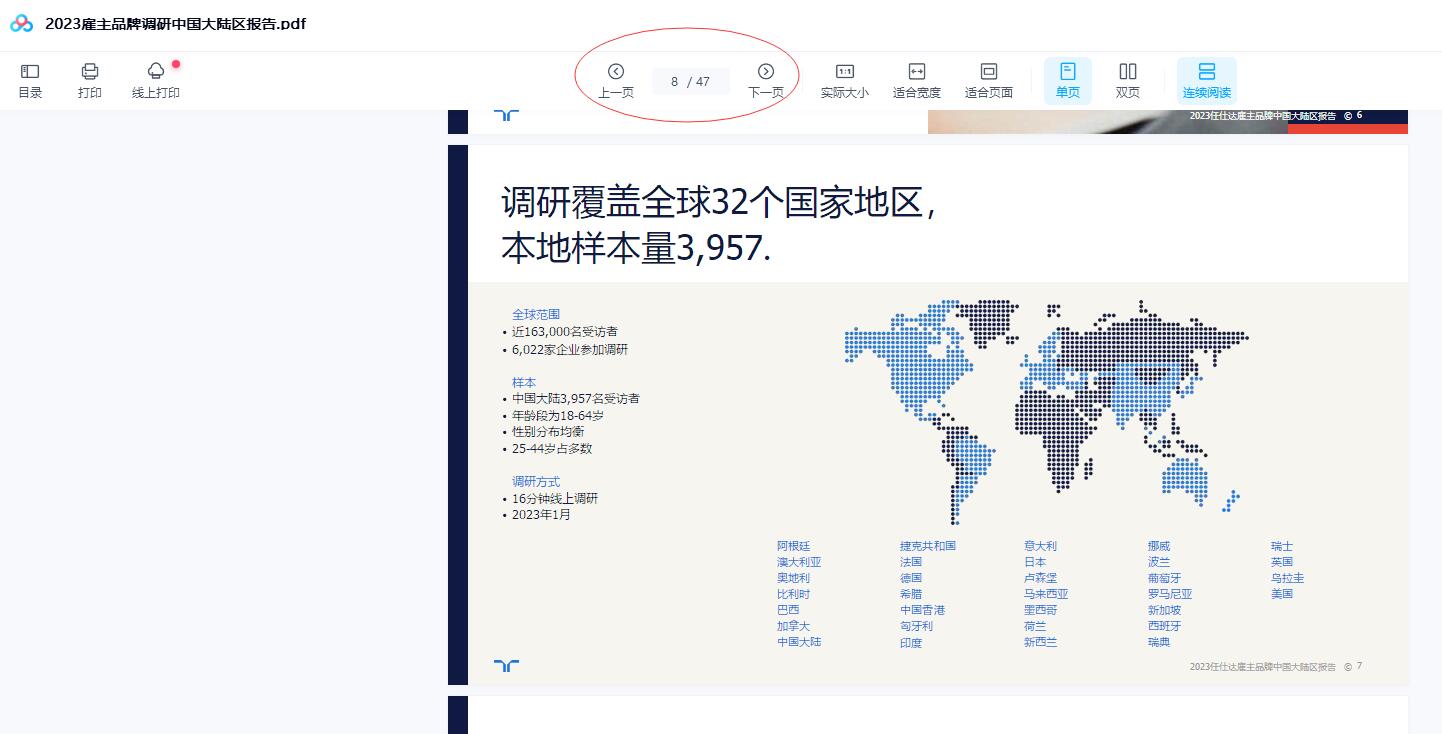Image resolution: width=1442 pixels, height=734 pixels.
Task: Open 线上打印 online print option
Action: [156, 80]
